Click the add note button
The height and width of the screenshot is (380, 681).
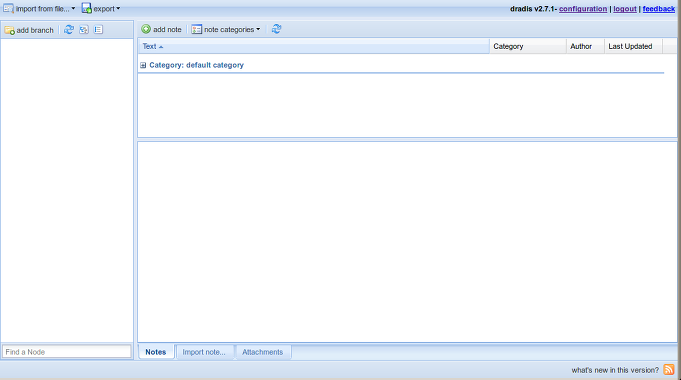click(162, 30)
